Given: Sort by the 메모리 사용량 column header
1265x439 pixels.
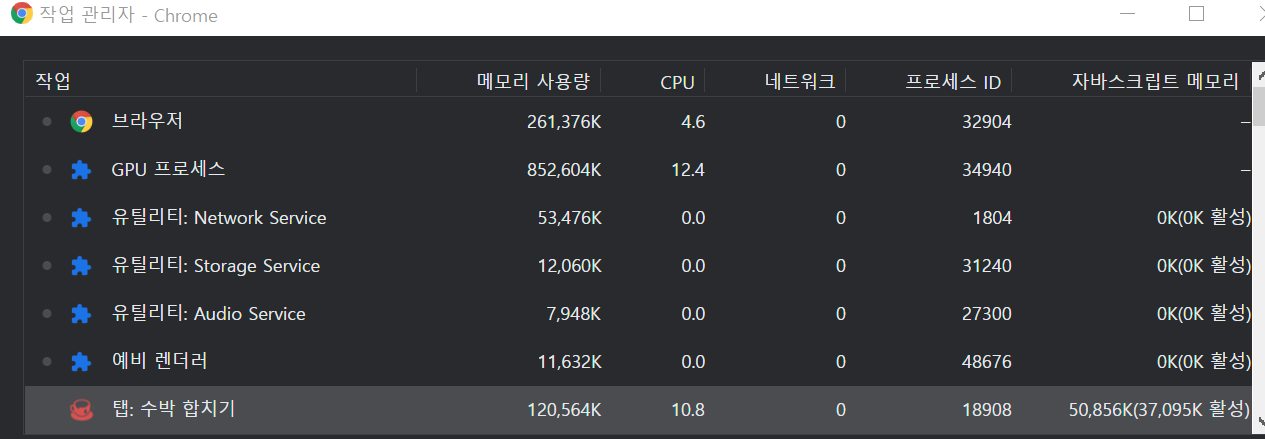Looking at the screenshot, I should [x=533, y=82].
